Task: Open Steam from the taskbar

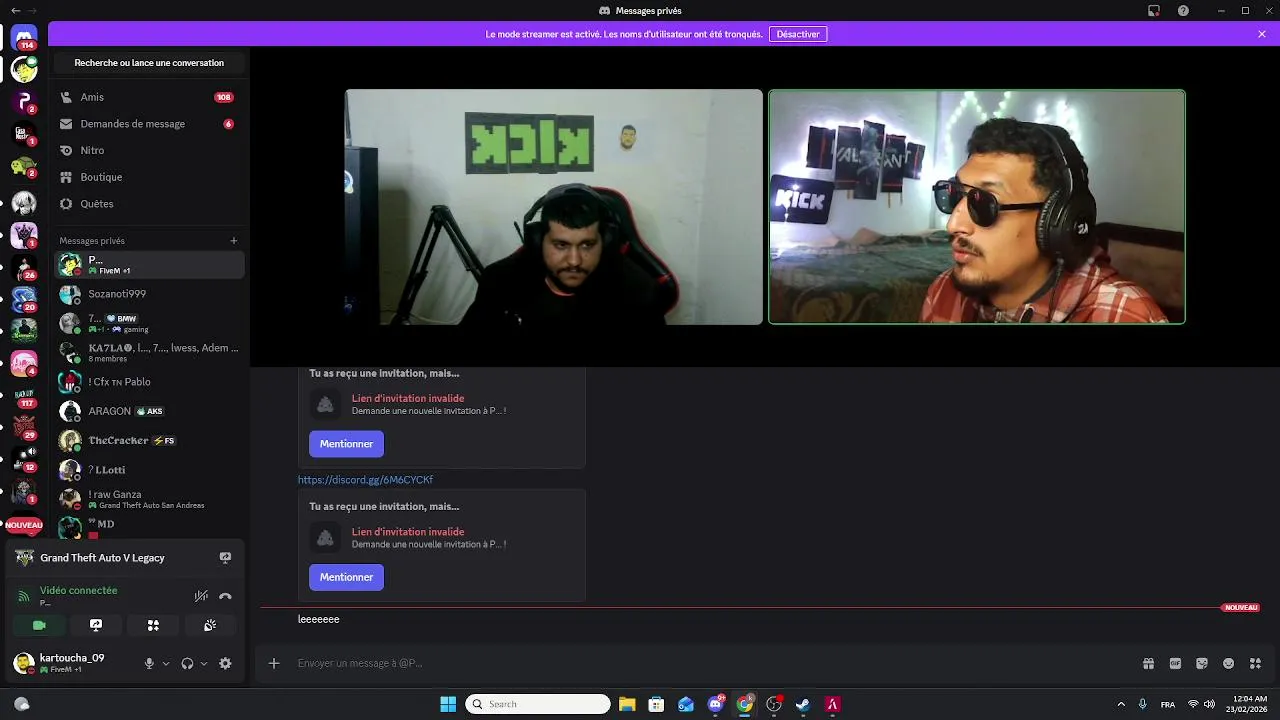Action: click(803, 704)
